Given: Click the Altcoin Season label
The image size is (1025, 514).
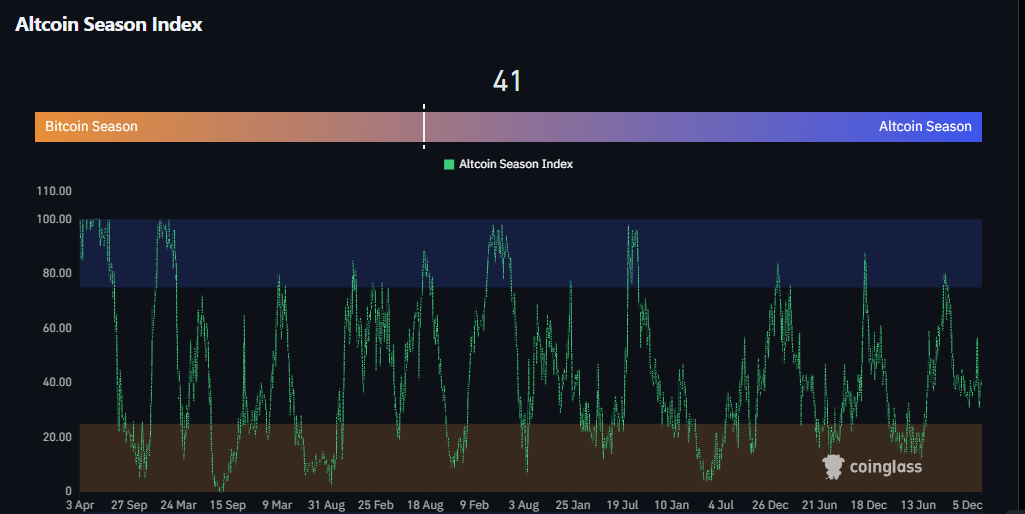Looking at the screenshot, I should click(x=925, y=126).
